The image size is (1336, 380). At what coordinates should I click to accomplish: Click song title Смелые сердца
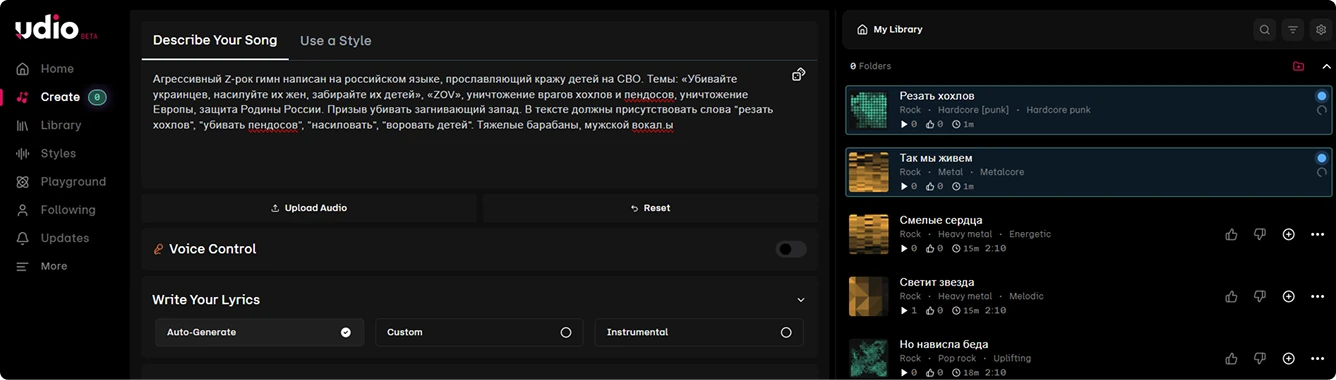tap(941, 220)
